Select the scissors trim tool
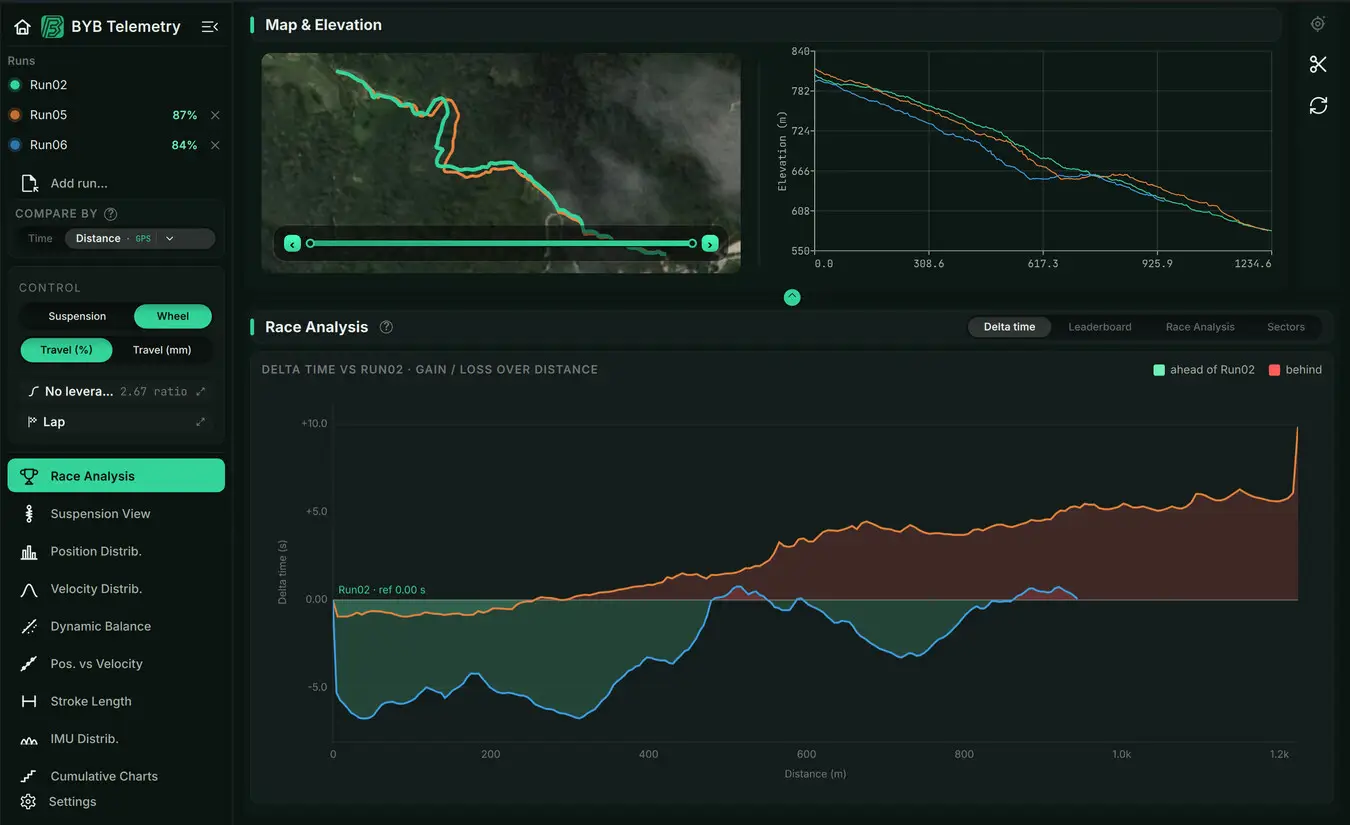 coord(1318,65)
